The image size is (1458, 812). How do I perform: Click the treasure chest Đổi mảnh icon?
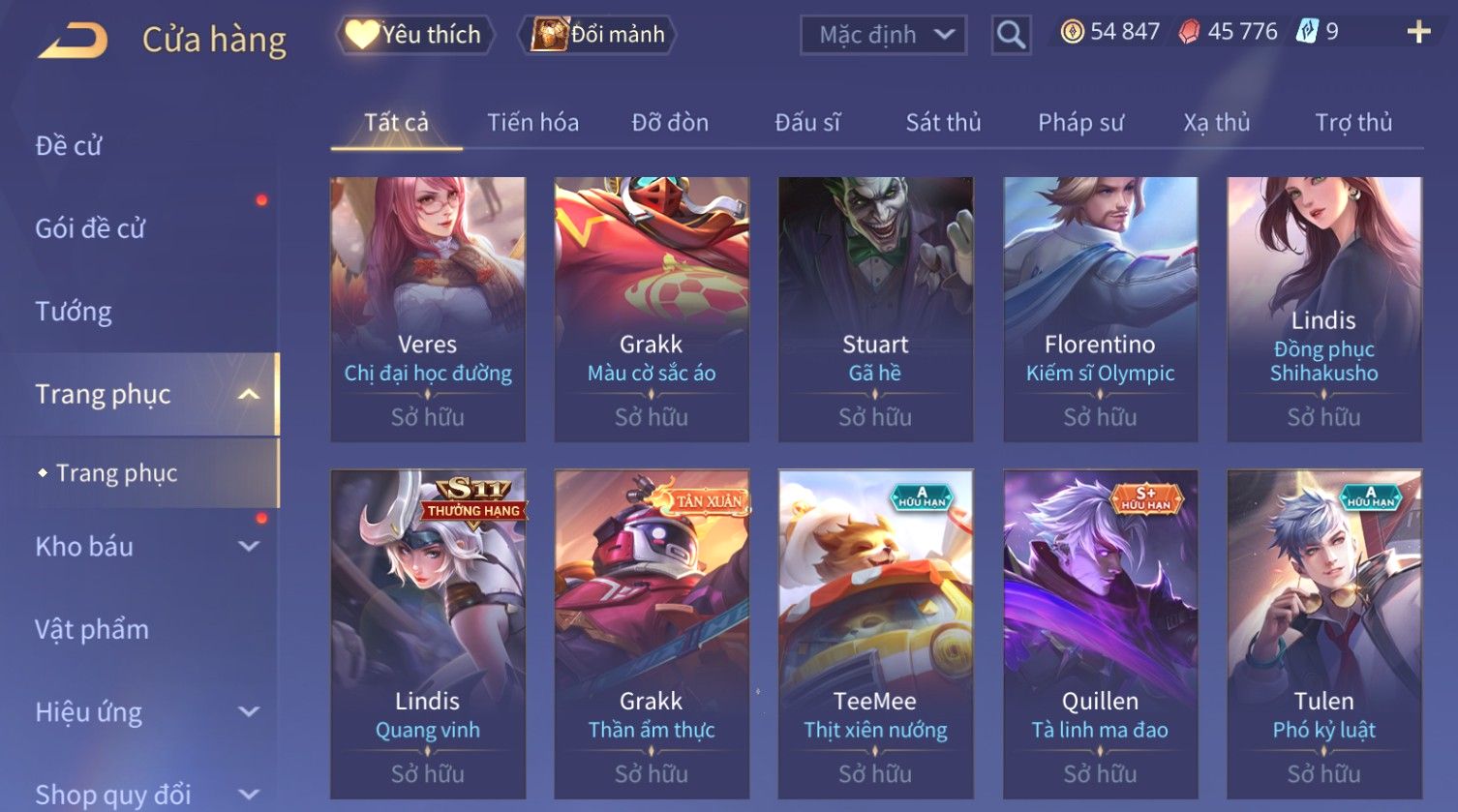pos(549,35)
